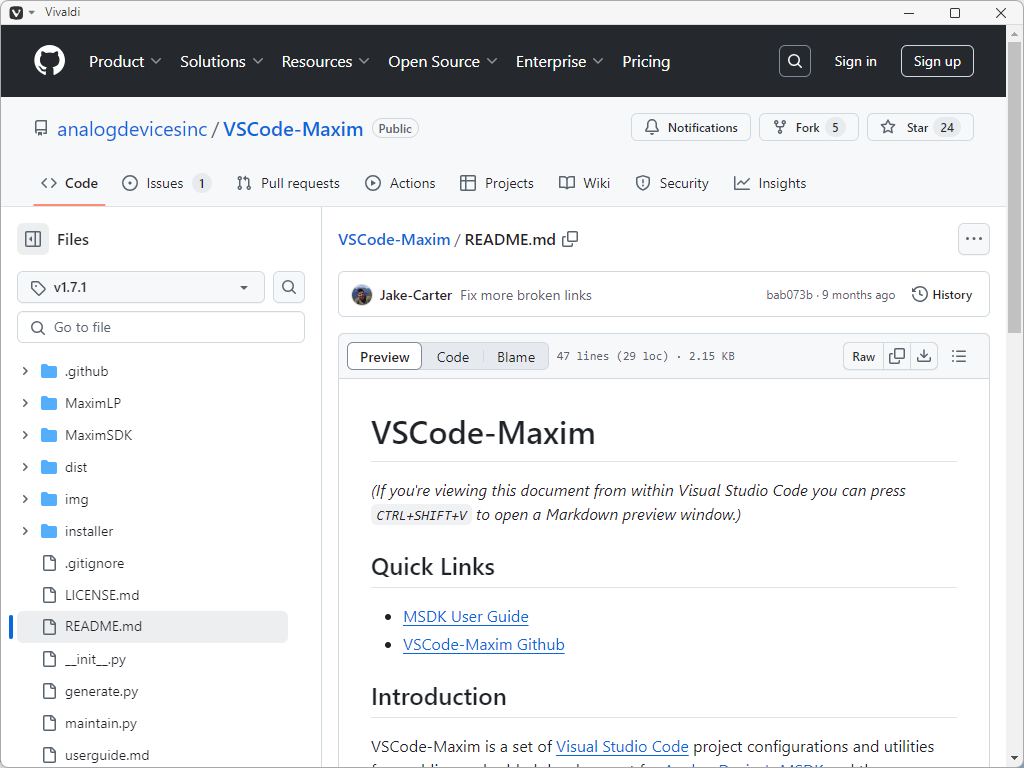1024x768 pixels.
Task: Open the Wiki tab
Action: tap(584, 184)
